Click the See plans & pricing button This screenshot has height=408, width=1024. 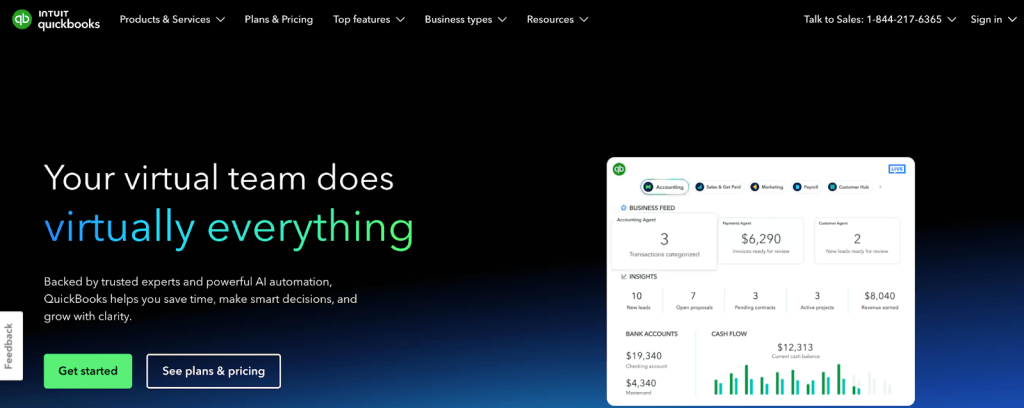click(213, 371)
